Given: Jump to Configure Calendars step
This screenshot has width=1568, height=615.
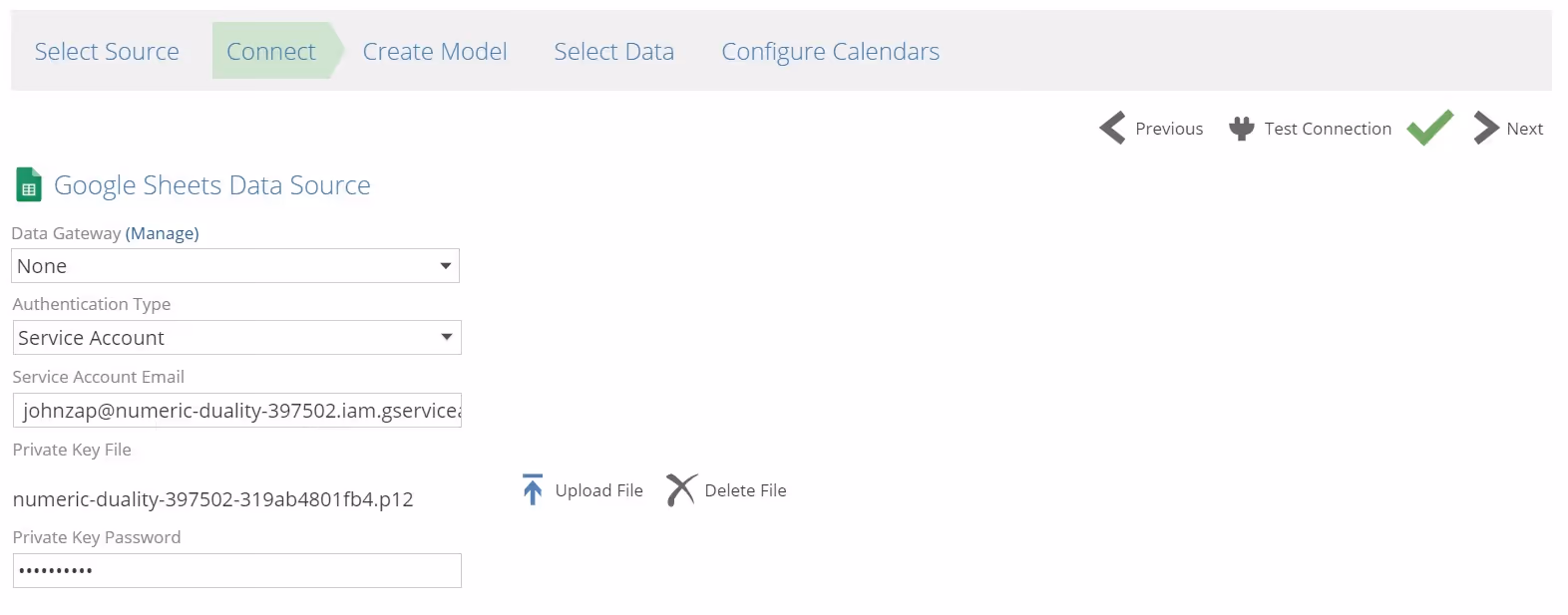Looking at the screenshot, I should point(830,52).
